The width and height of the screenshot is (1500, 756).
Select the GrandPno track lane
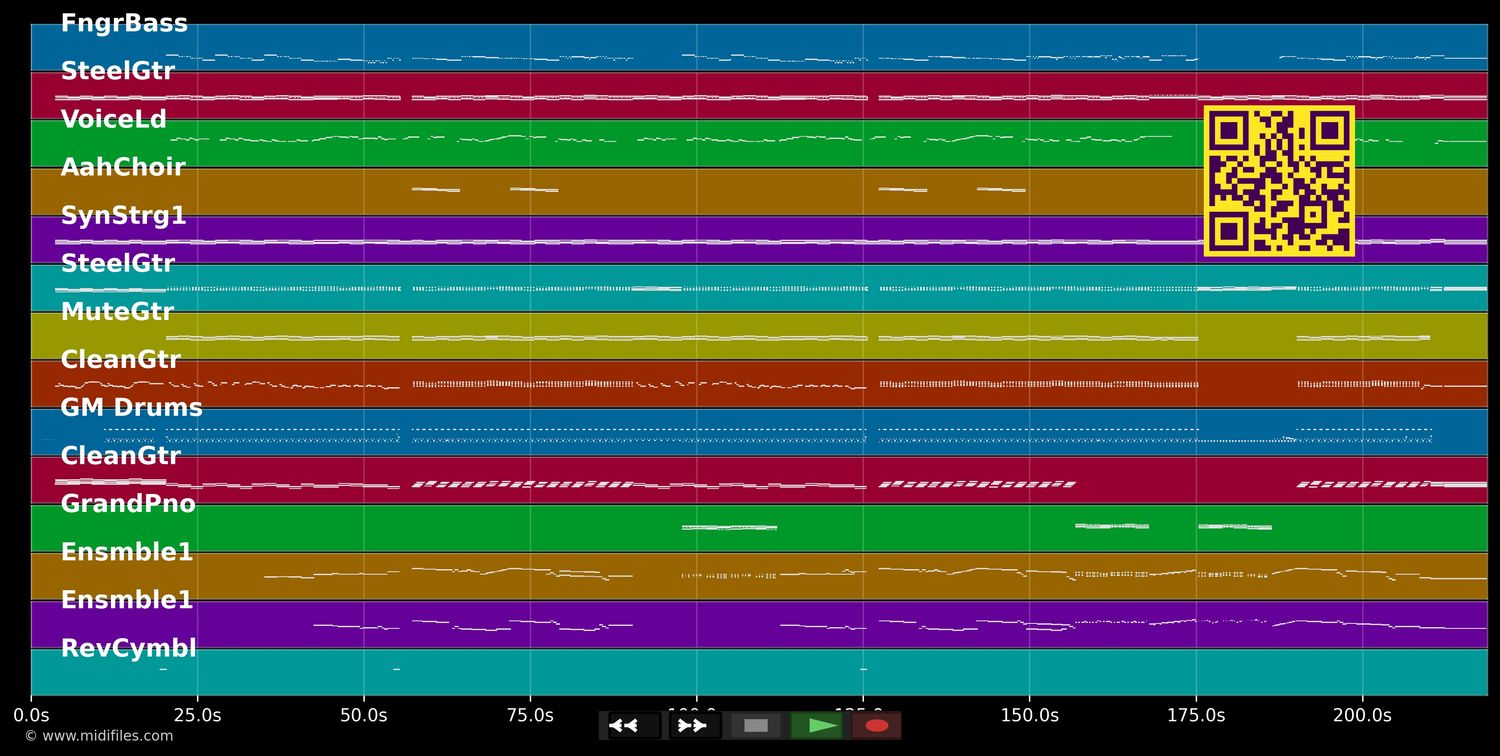pos(128,504)
